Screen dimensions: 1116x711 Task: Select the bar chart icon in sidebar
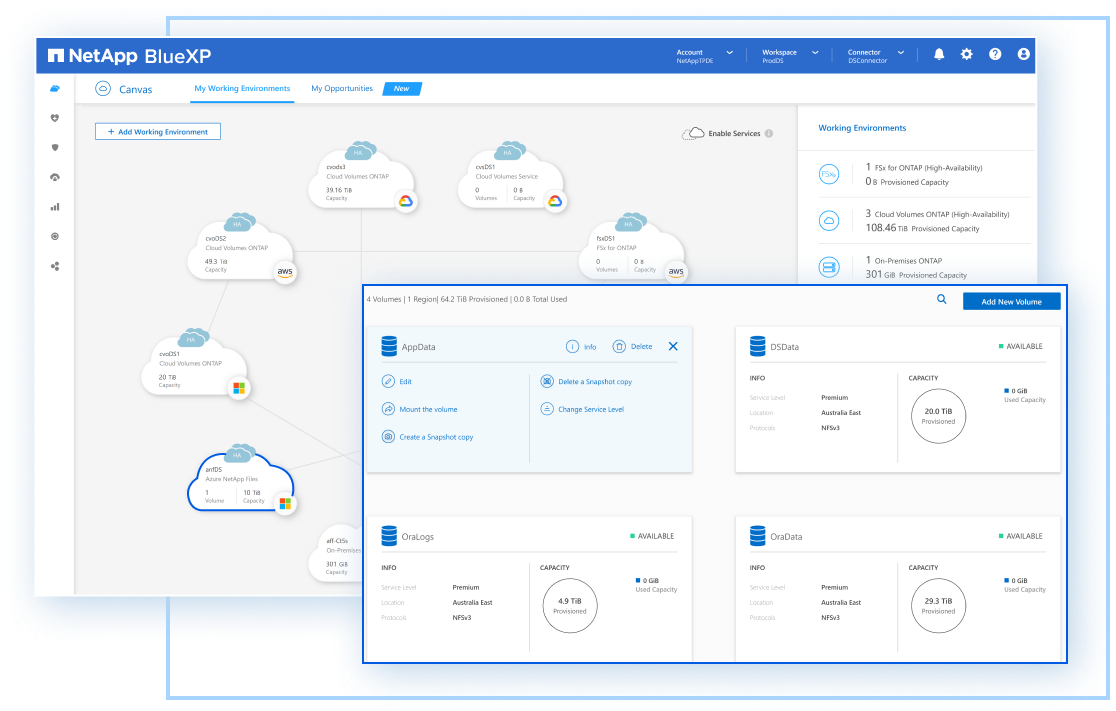[55, 207]
